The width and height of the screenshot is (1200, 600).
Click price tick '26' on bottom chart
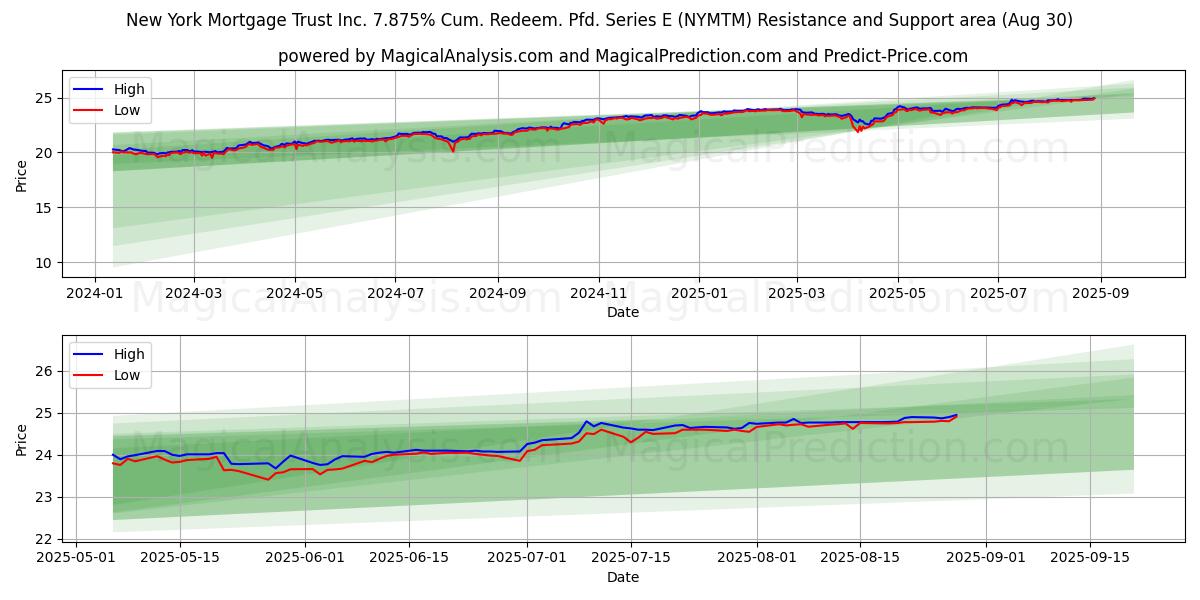(45, 371)
